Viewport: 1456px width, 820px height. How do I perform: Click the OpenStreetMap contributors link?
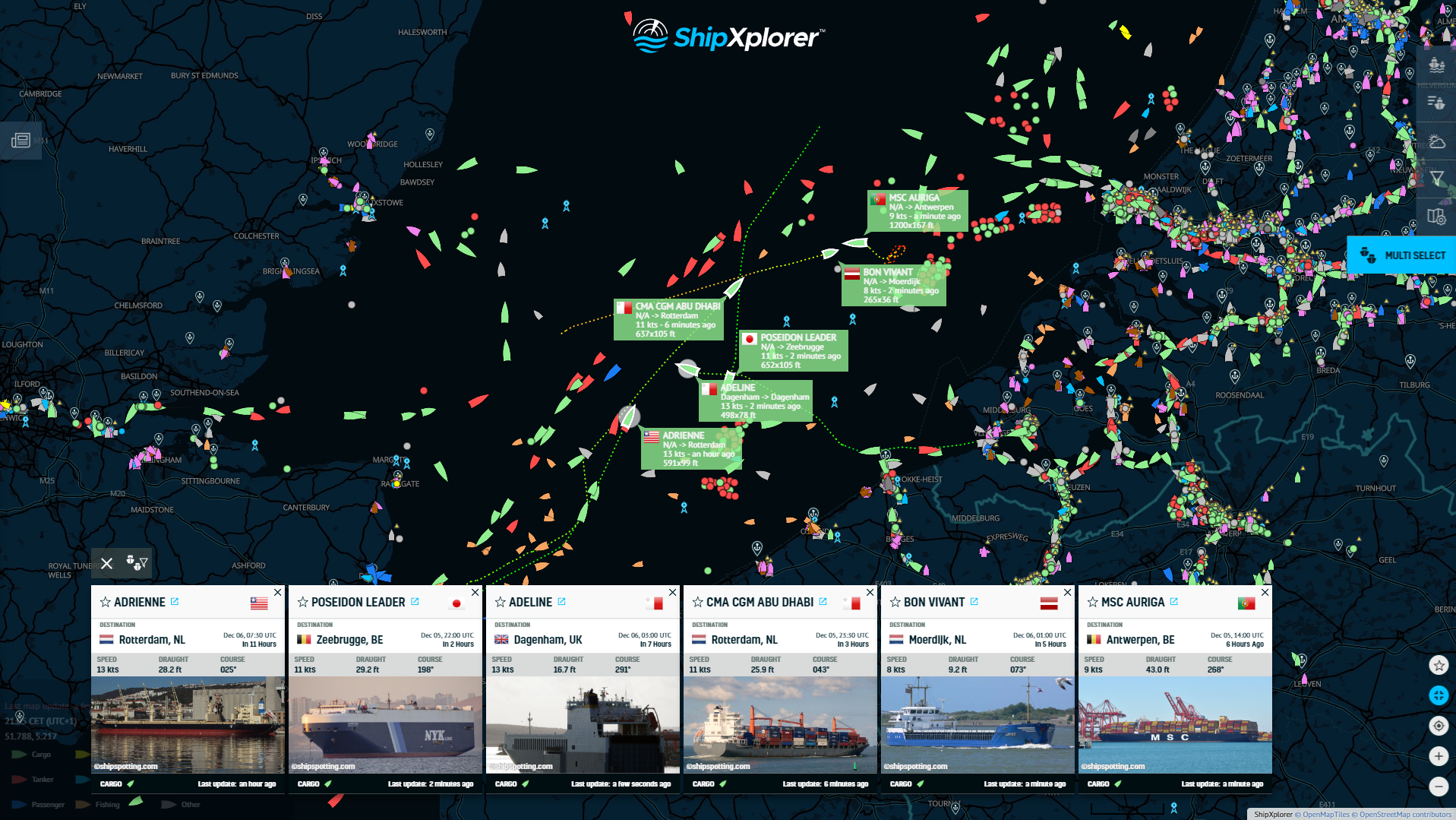coord(1405,815)
